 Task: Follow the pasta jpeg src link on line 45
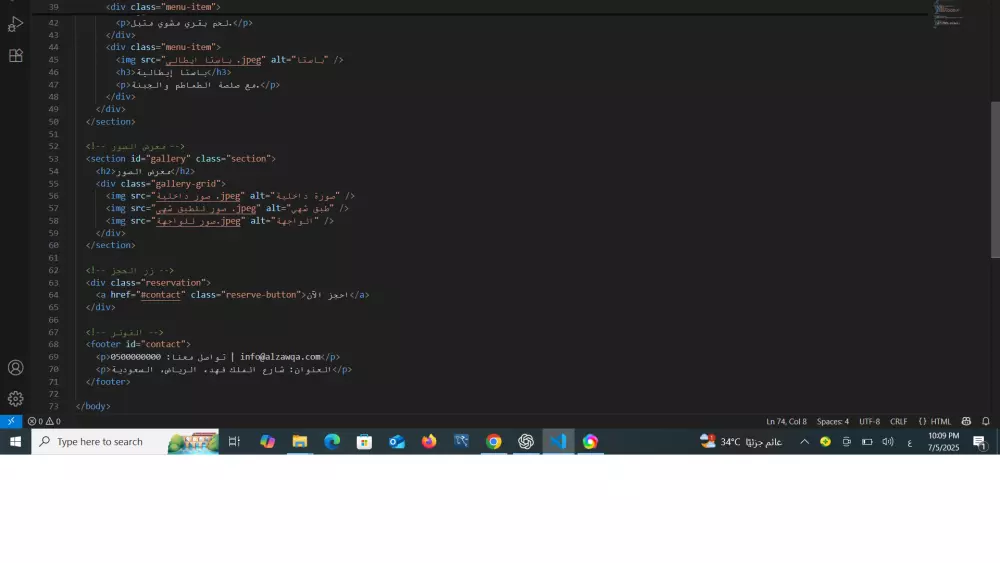[x=214, y=59]
